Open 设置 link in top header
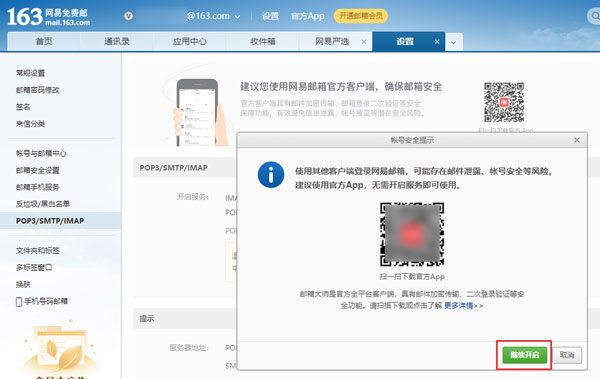This screenshot has height=379, width=600. click(270, 16)
